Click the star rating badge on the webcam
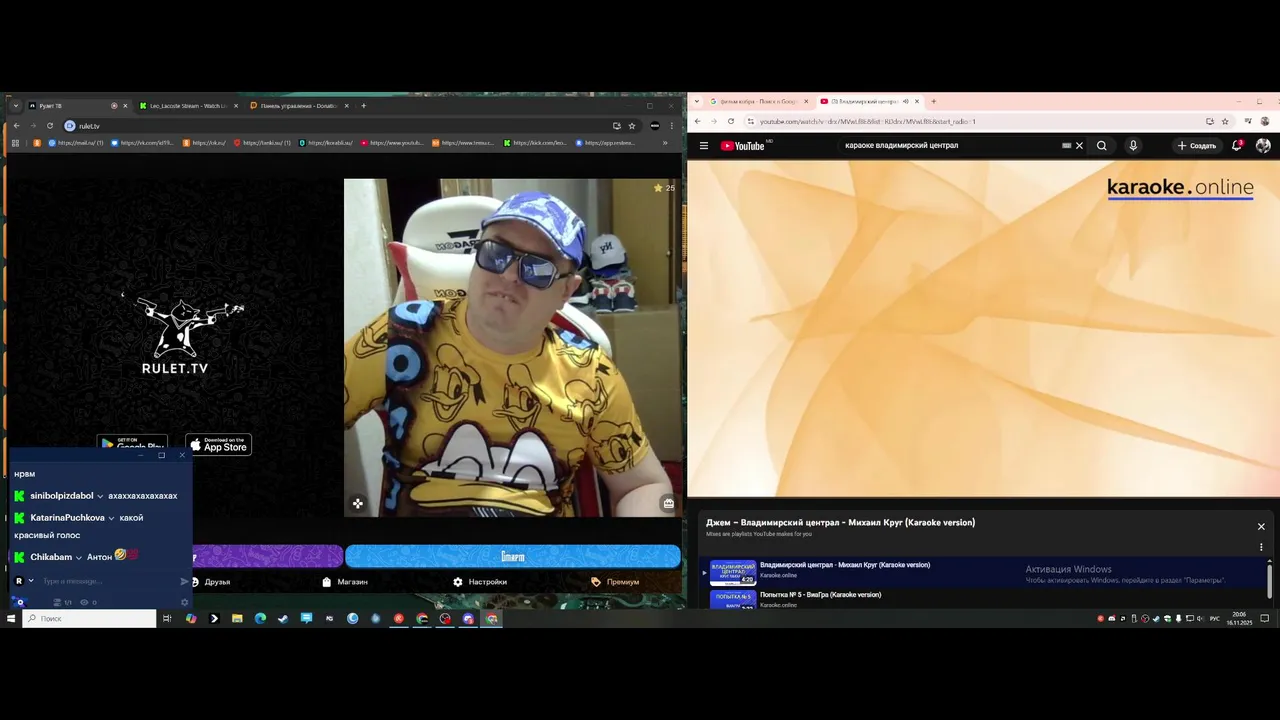 coord(664,188)
